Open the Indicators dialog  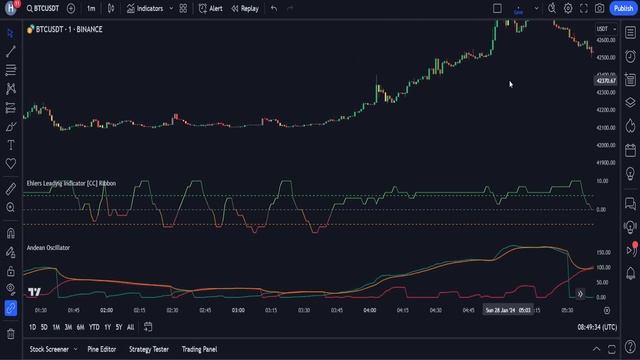tap(145, 9)
